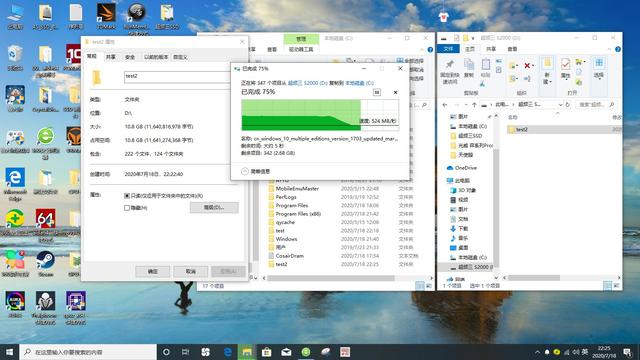Click the left Explorer horizontal scrollbar
Screen dimensions: 640x360
tap(331, 278)
